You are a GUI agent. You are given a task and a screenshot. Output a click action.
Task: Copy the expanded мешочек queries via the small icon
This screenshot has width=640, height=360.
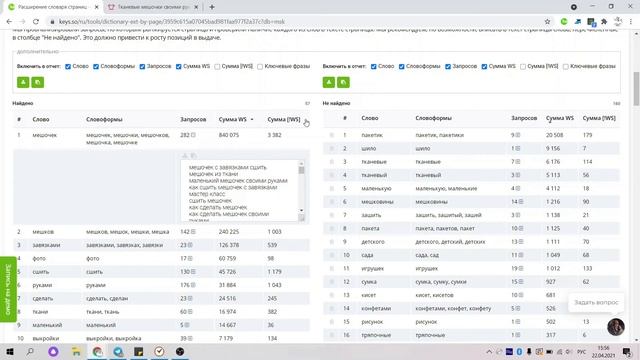coord(193,156)
